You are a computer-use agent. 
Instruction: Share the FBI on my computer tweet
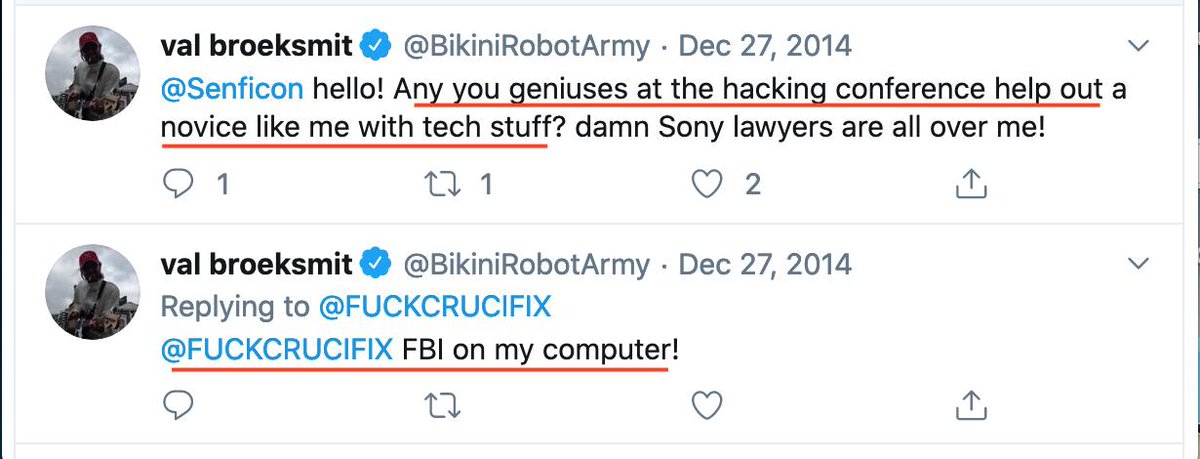point(972,404)
